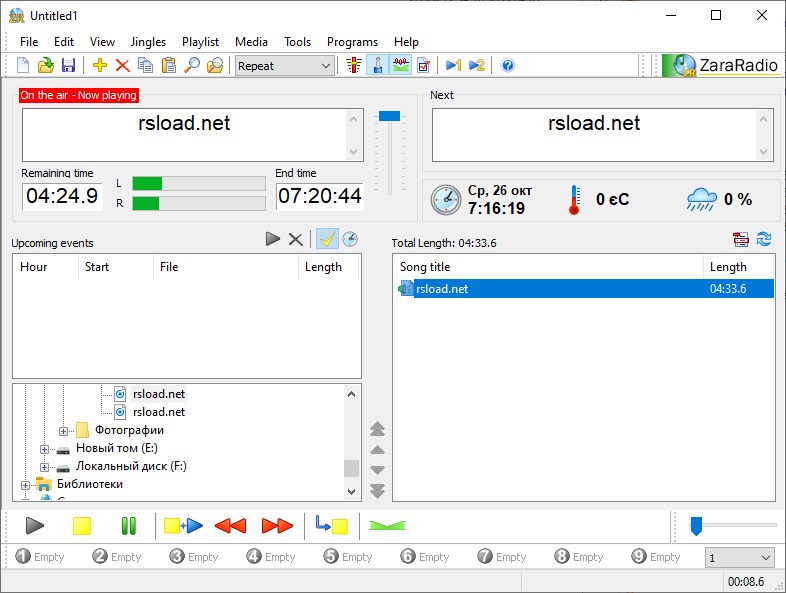The height and width of the screenshot is (593, 786).
Task: Move track to top with double up arrow
Action: click(377, 429)
